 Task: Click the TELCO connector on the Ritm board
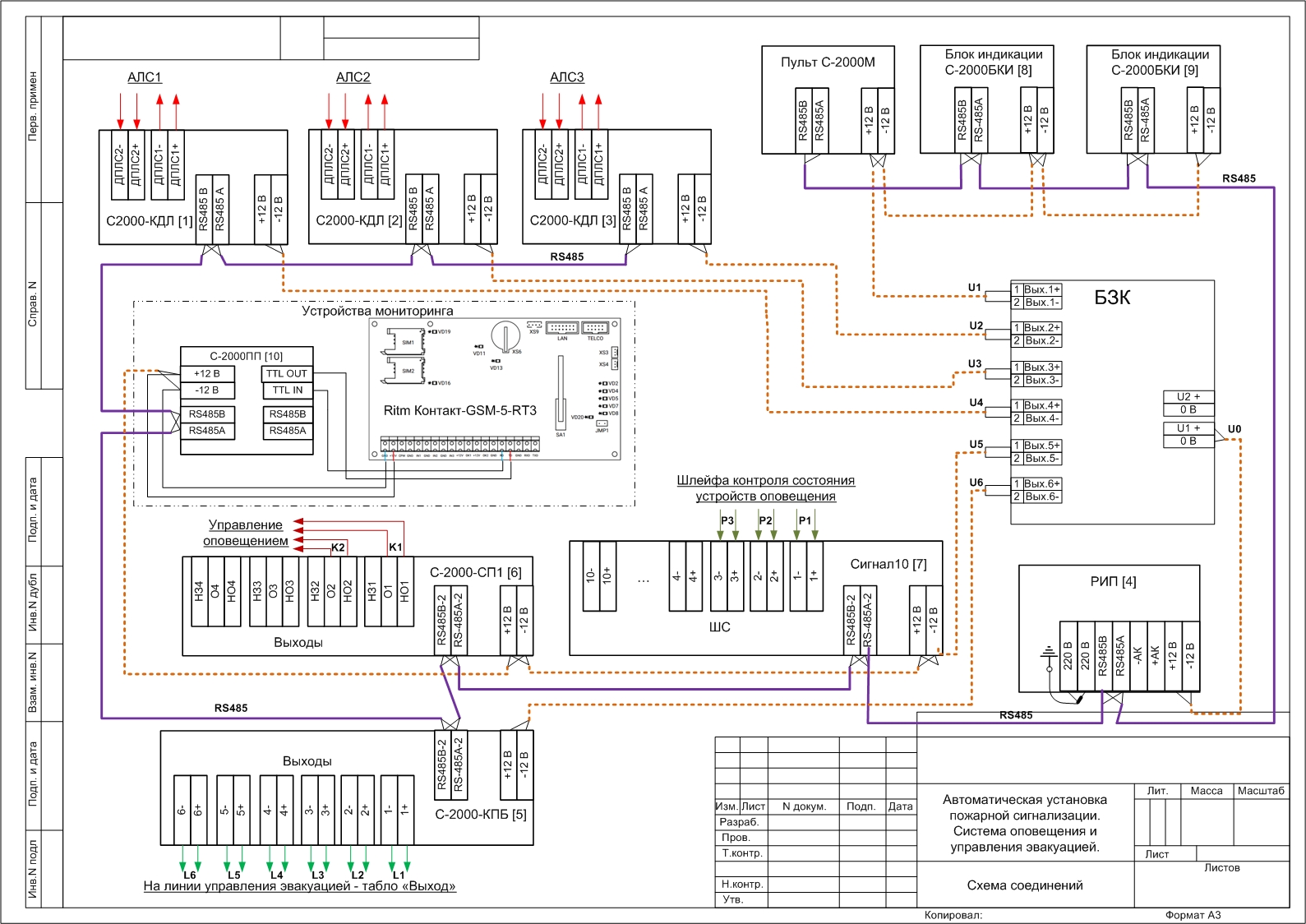pos(595,329)
